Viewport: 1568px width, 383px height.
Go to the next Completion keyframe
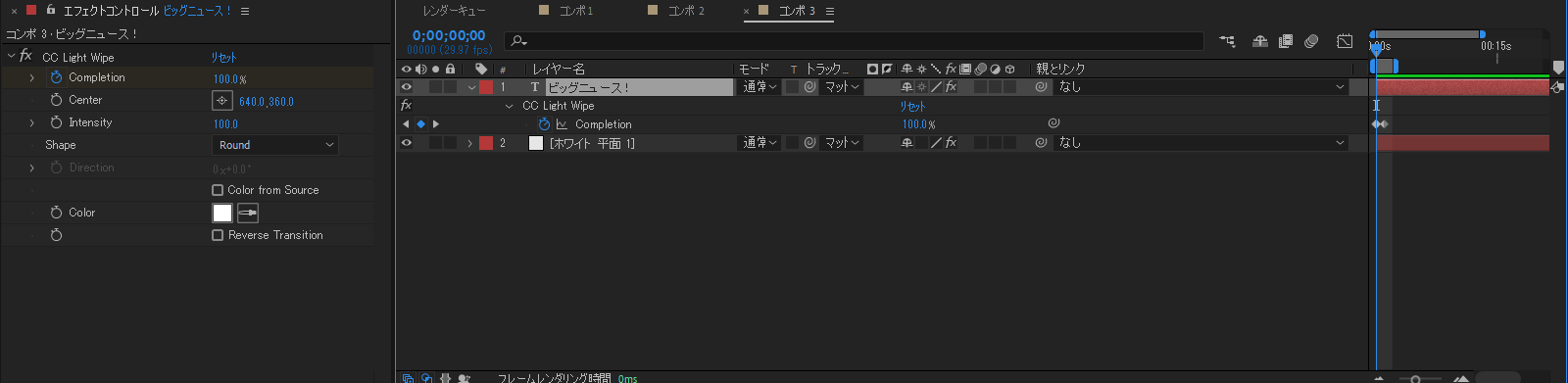[x=436, y=124]
